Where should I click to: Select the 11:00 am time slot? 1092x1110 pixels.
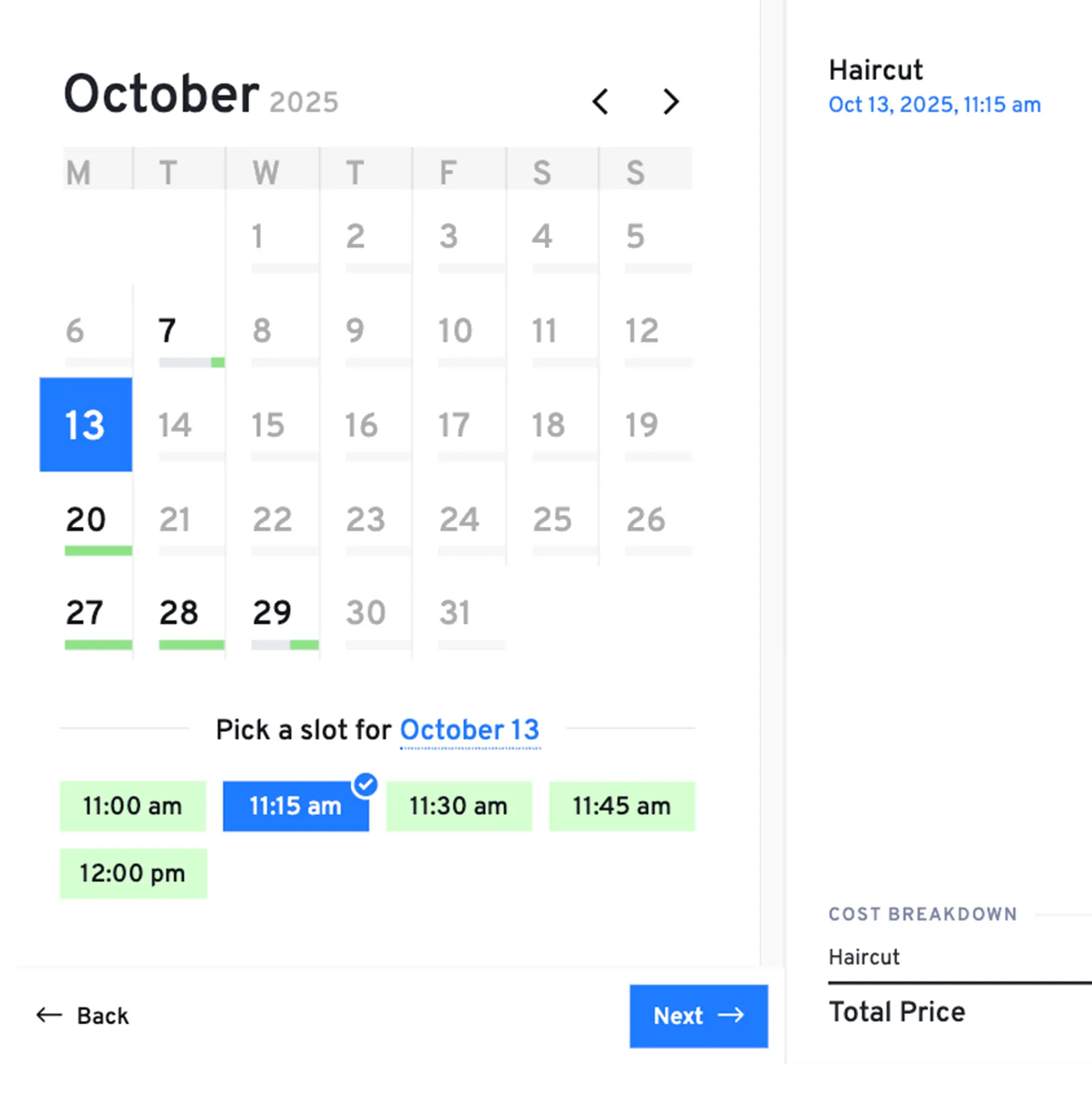pyautogui.click(x=133, y=806)
